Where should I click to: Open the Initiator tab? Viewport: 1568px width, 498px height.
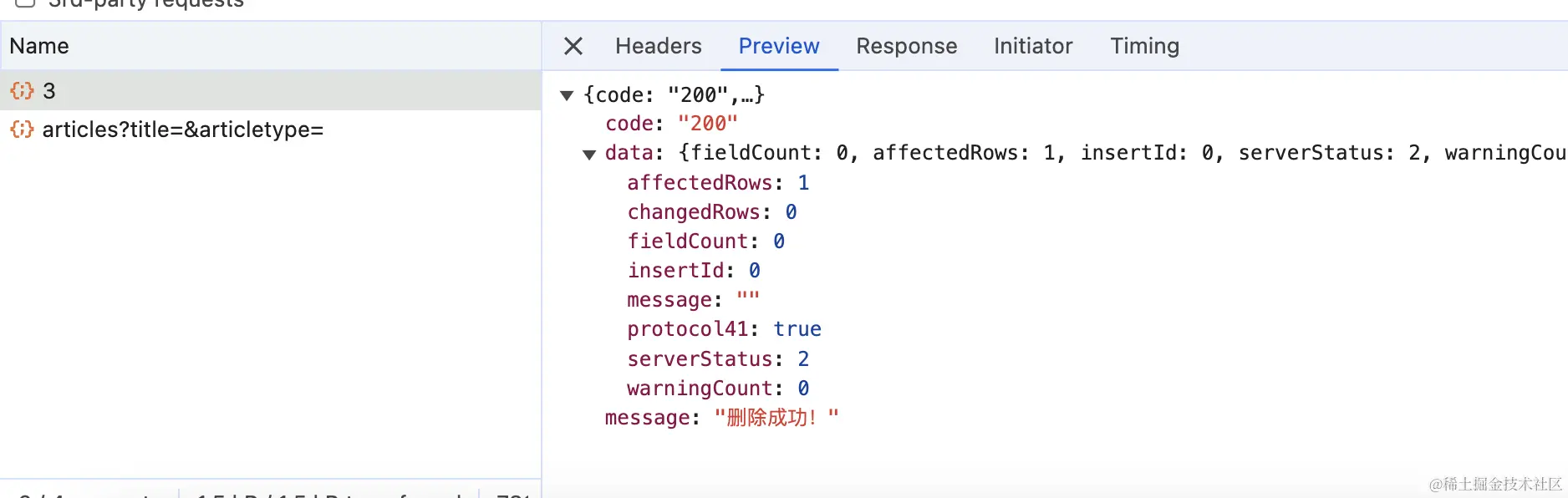(1033, 46)
